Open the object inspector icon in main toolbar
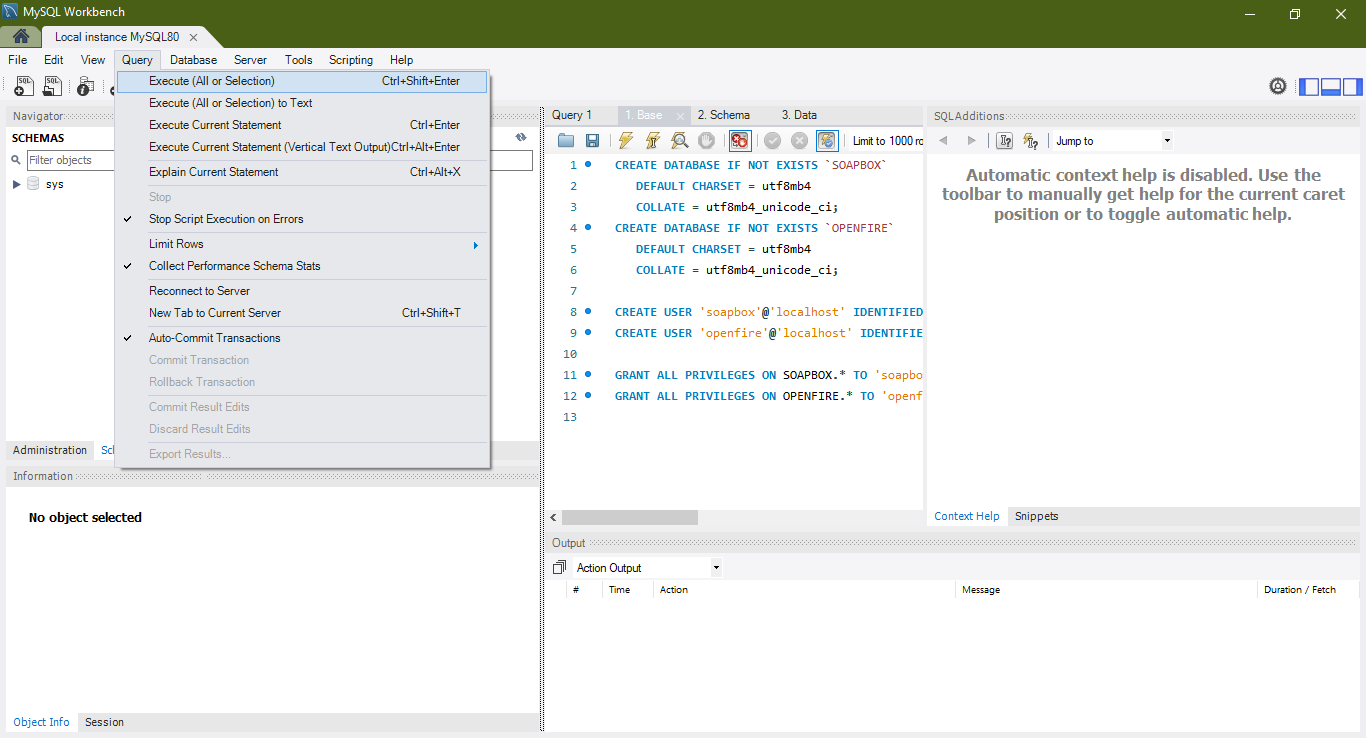 pos(85,87)
